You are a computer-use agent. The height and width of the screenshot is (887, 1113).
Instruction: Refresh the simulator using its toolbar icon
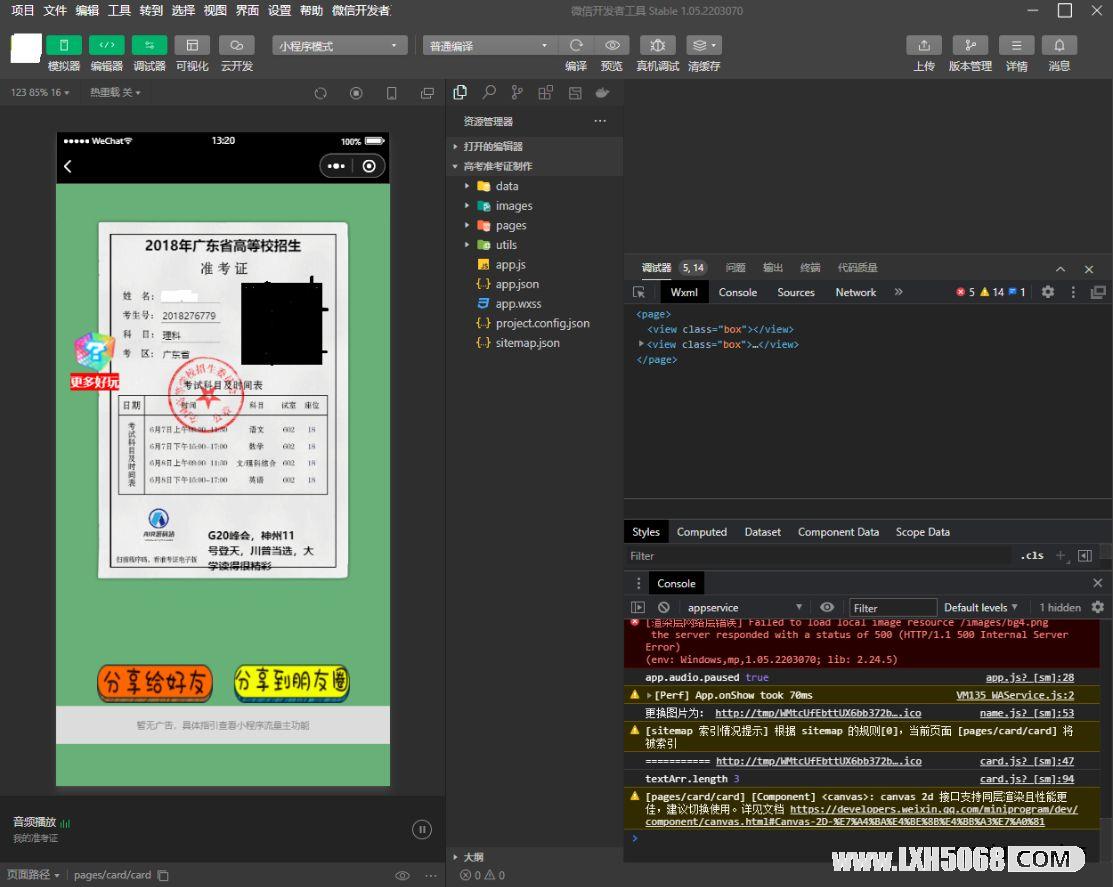click(321, 93)
